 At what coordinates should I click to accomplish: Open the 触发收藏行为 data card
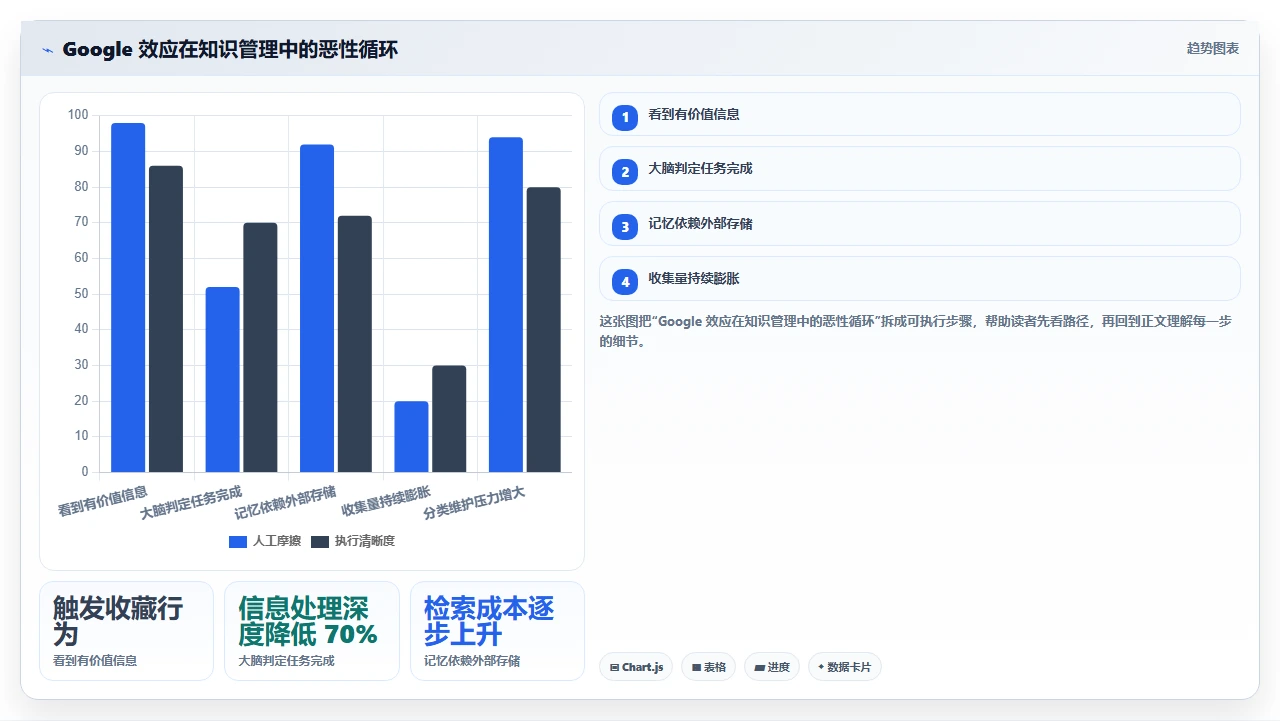point(126,631)
